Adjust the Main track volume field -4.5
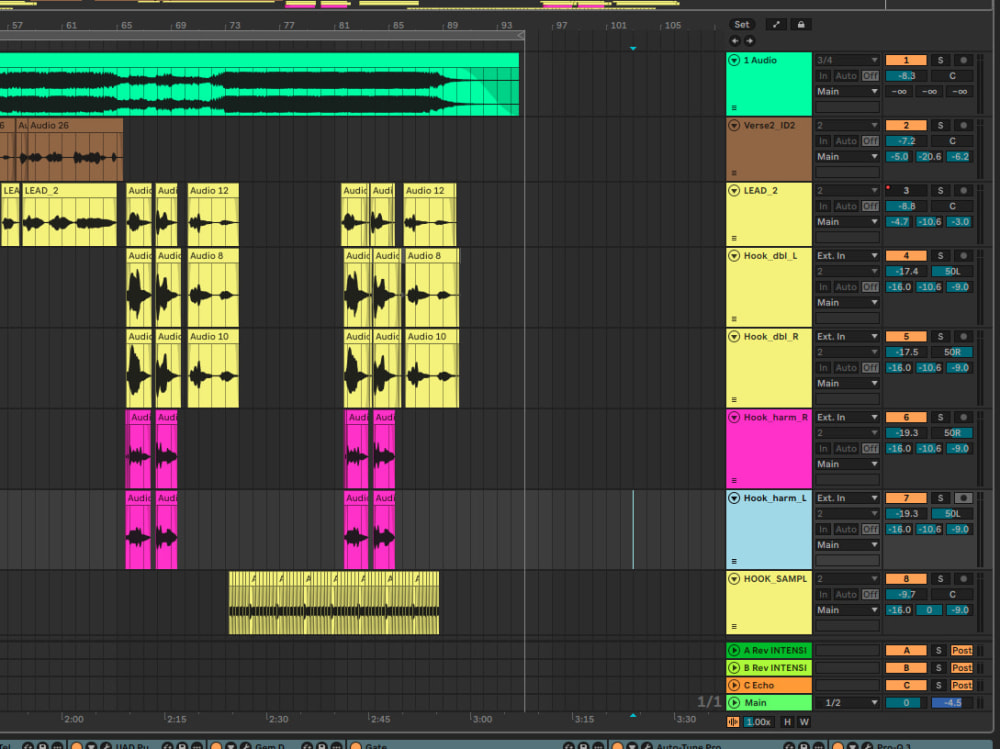 point(952,702)
